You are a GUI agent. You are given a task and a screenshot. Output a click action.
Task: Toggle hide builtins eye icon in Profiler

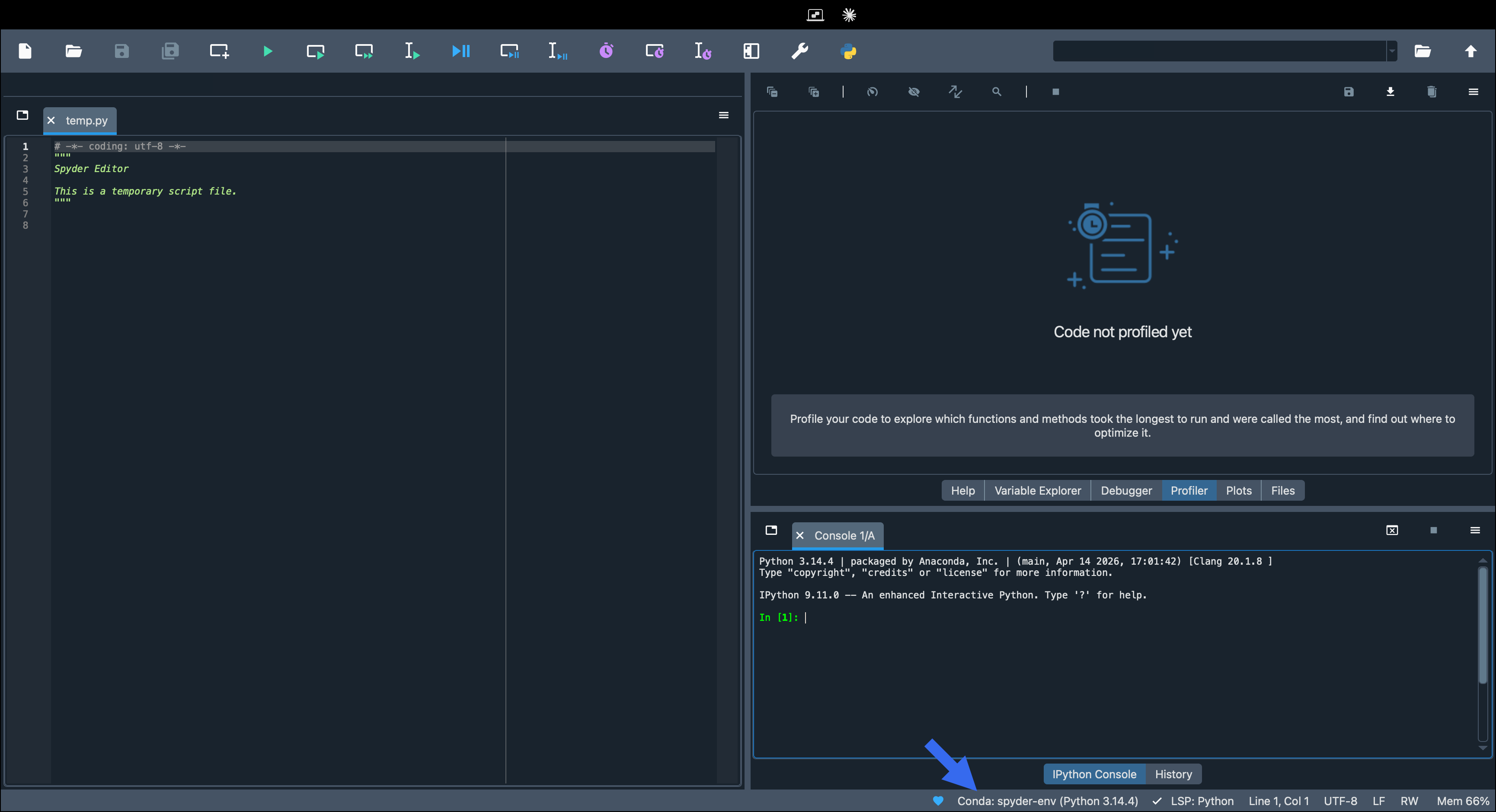click(914, 92)
